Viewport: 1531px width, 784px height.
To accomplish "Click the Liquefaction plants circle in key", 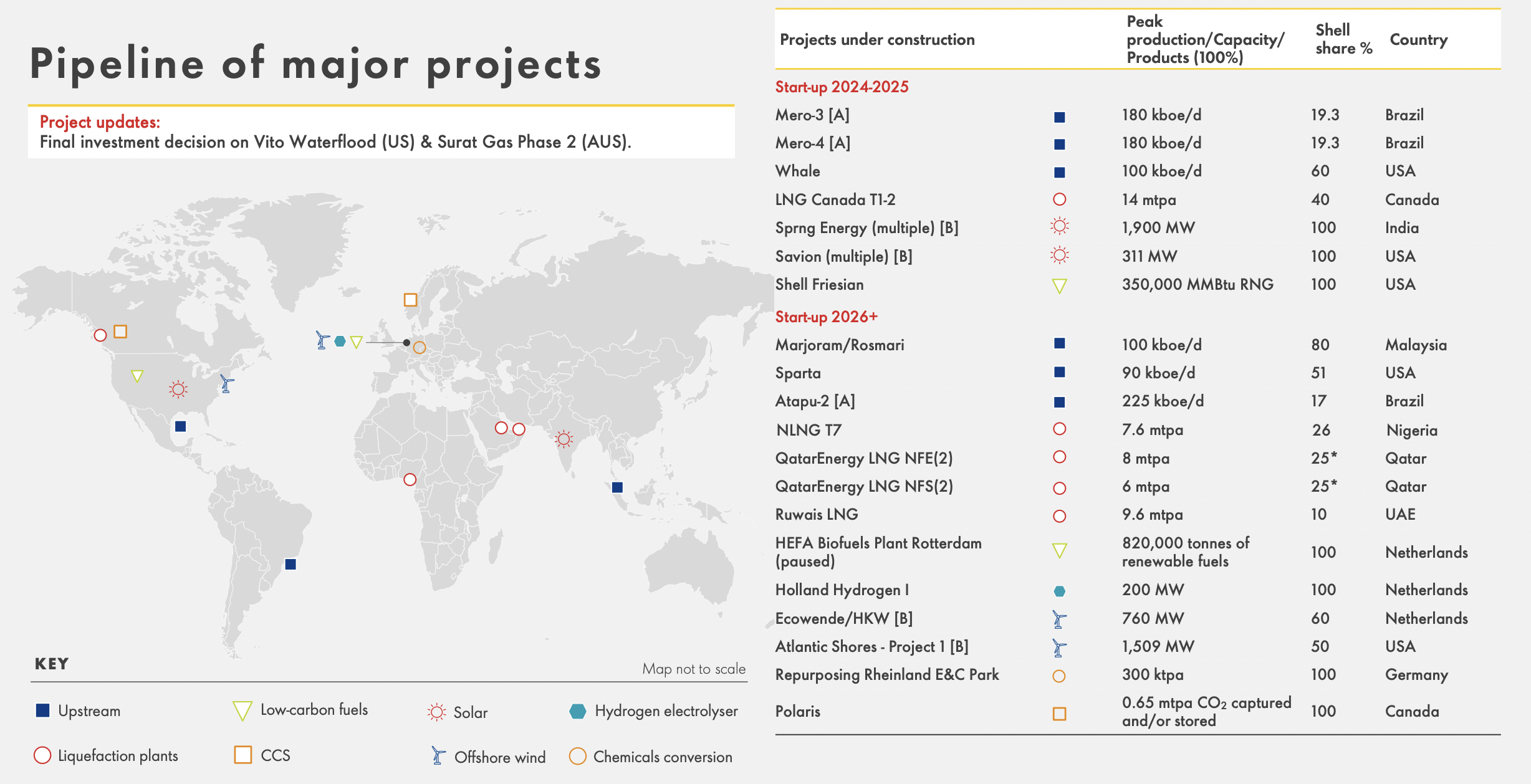I will 42,755.
